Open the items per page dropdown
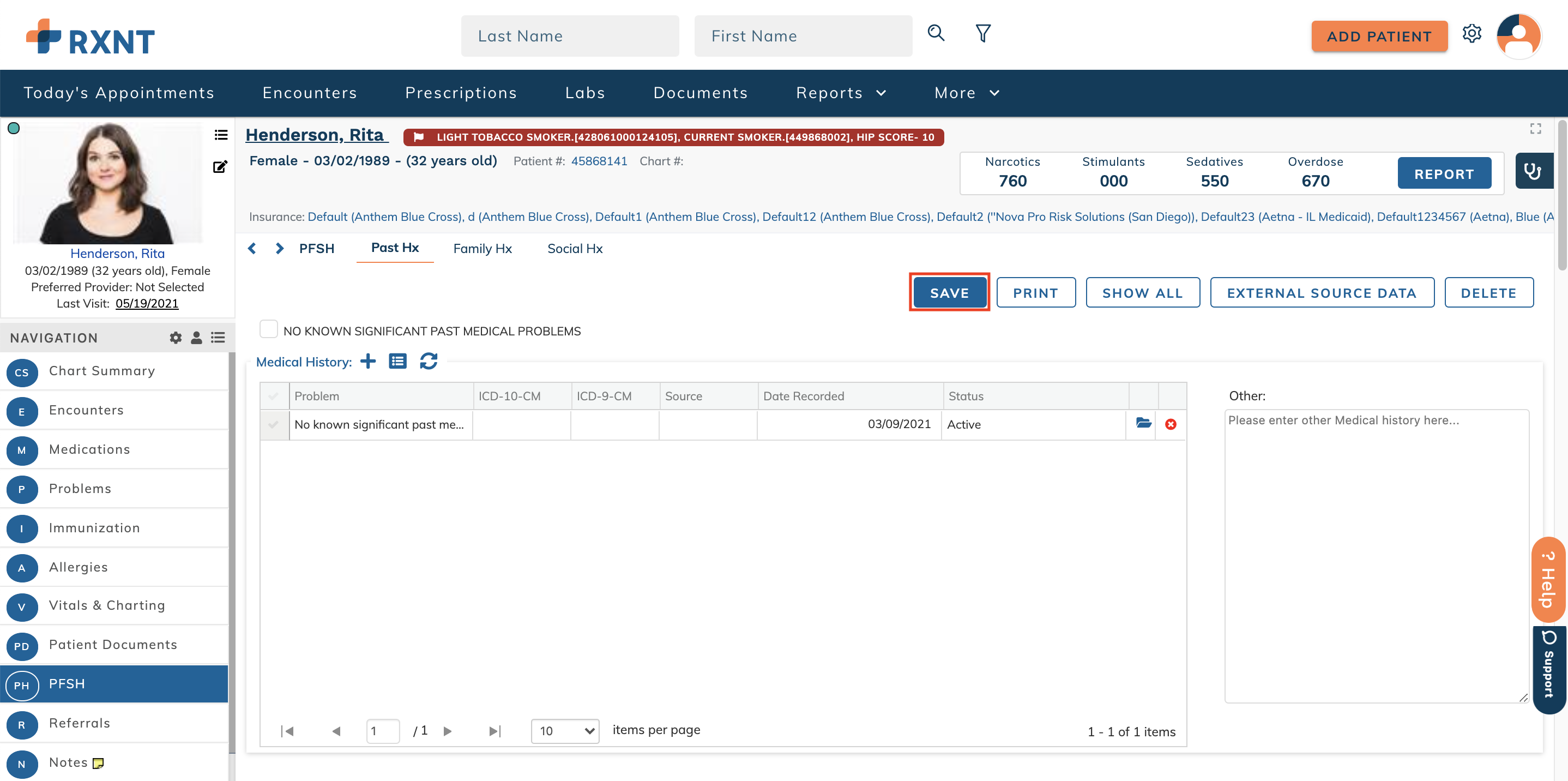This screenshot has height=781, width=1568. 564,730
